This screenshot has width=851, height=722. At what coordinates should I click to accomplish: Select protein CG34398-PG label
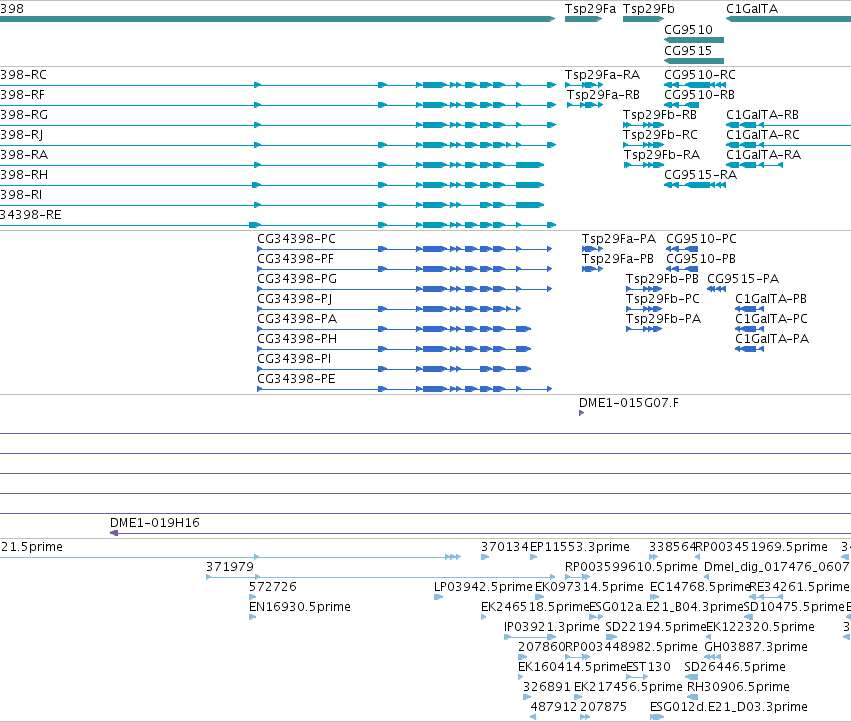(297, 279)
